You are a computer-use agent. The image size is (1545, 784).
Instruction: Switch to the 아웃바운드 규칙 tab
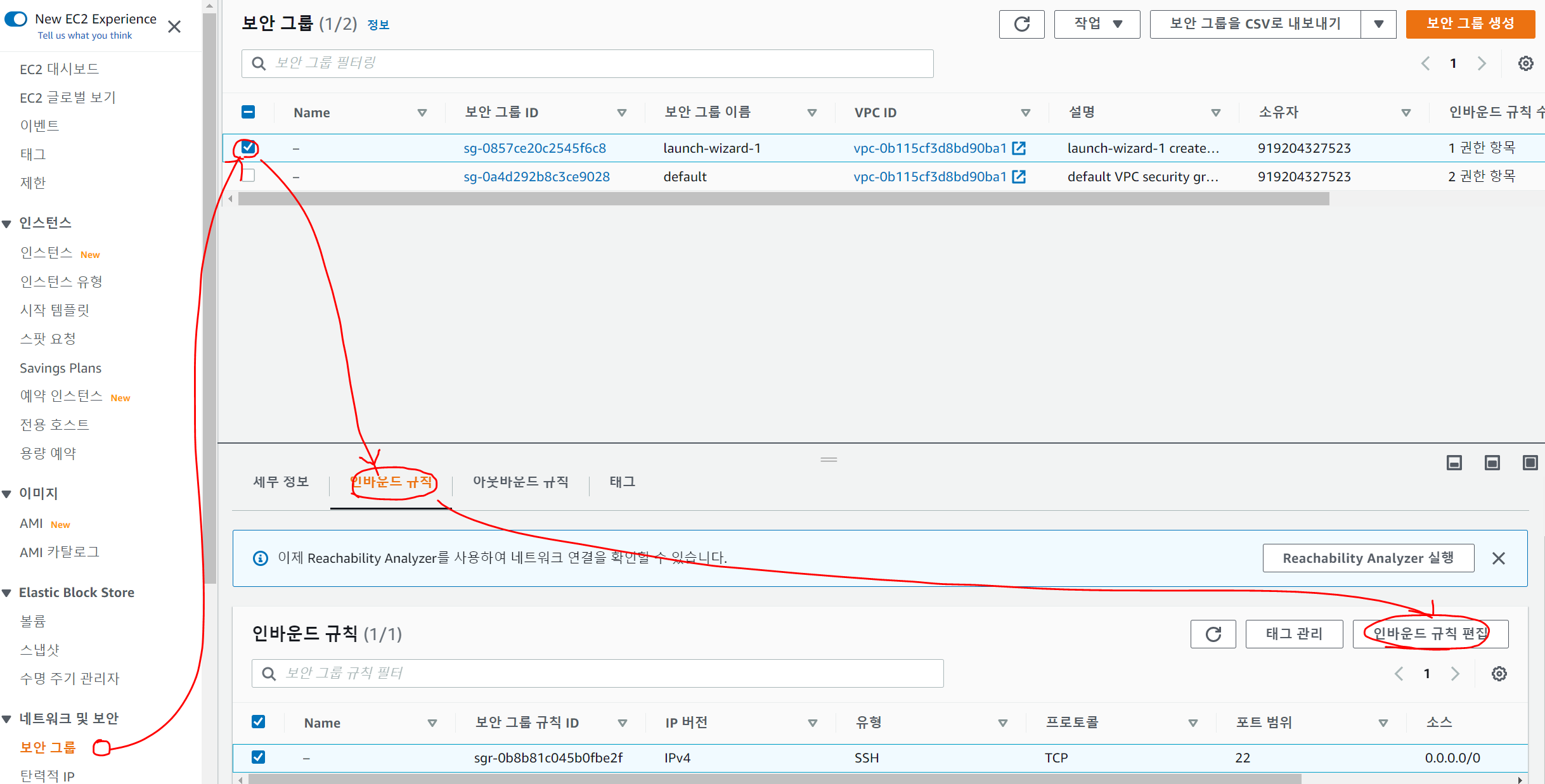pyautogui.click(x=520, y=482)
